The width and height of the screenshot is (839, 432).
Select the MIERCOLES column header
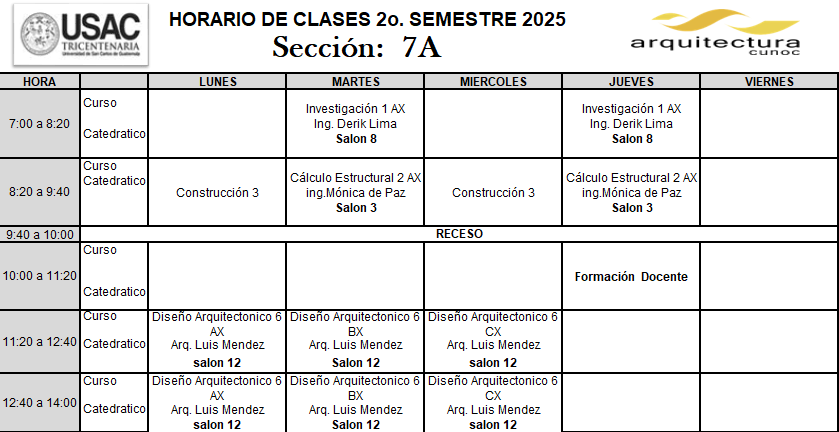(x=493, y=81)
